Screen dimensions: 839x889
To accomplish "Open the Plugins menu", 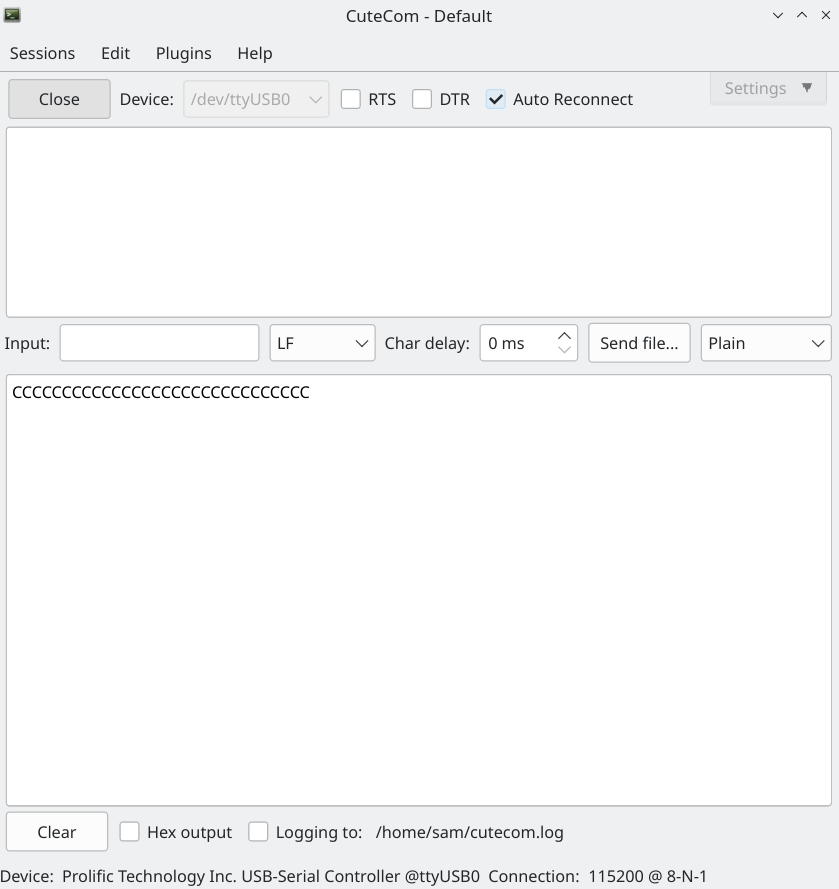I will click(184, 53).
